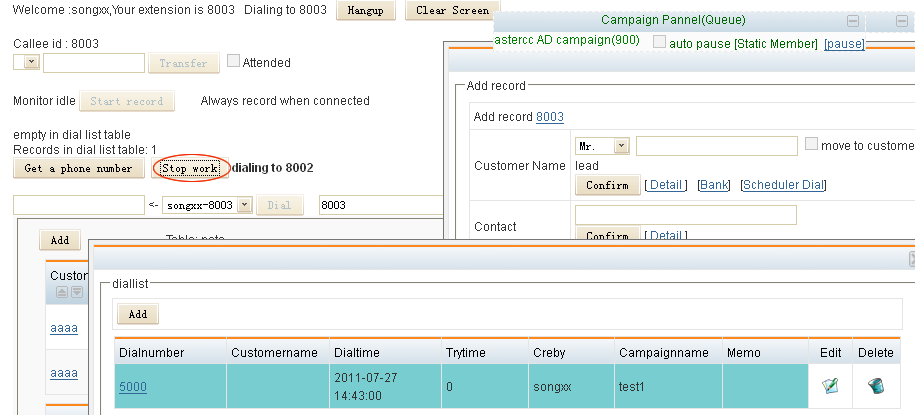The height and width of the screenshot is (415, 915).
Task: Click the Contact text input field
Action: [685, 215]
